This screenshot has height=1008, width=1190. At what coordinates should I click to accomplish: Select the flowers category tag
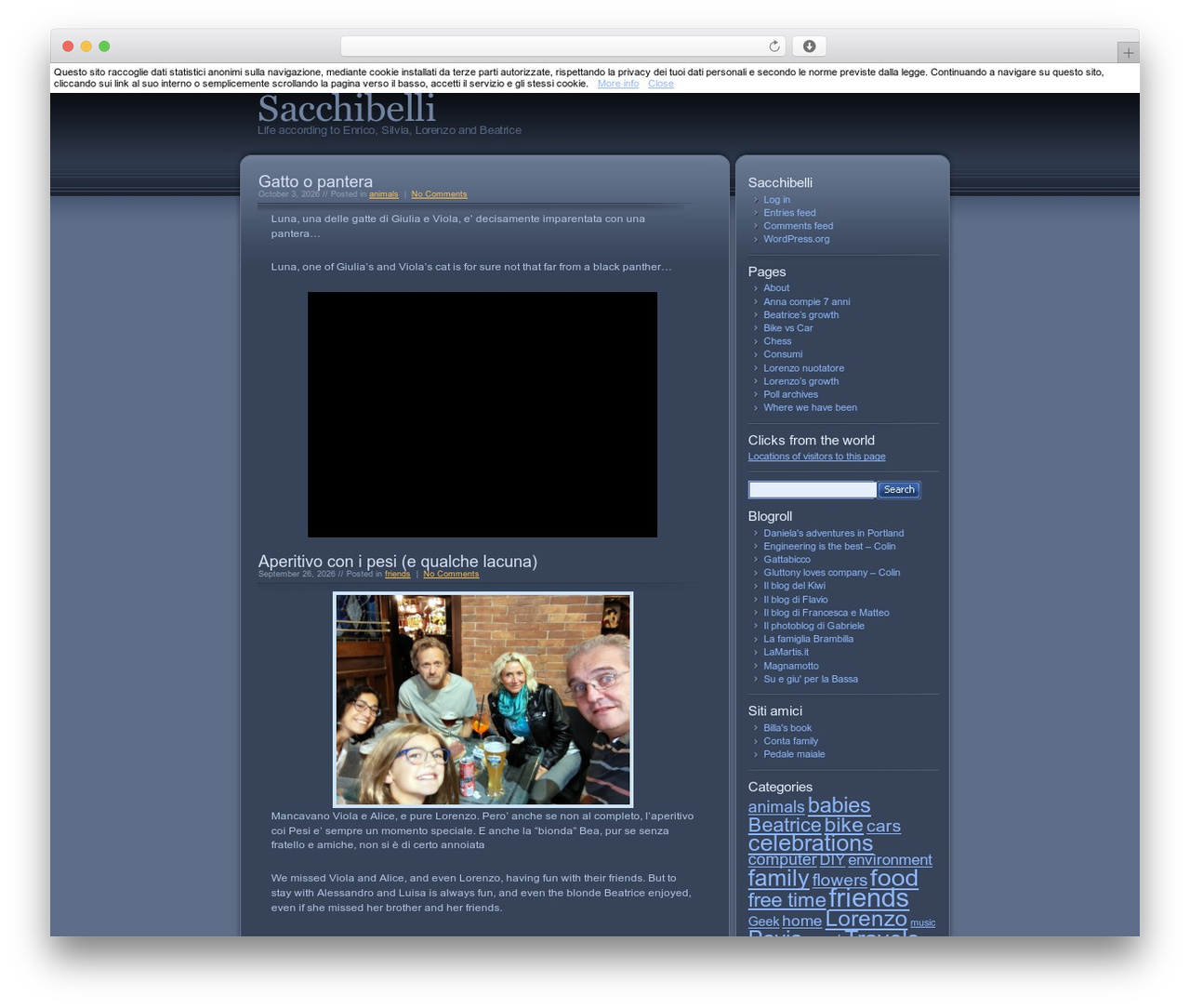coord(840,880)
